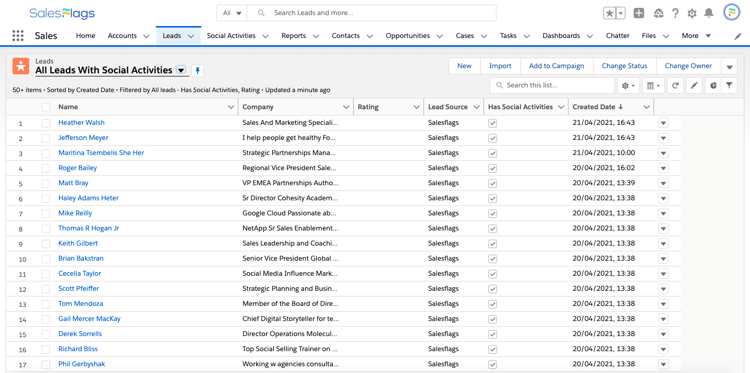The height and width of the screenshot is (373, 750).
Task: Toggle the select-all checkbox in header
Action: [45, 107]
